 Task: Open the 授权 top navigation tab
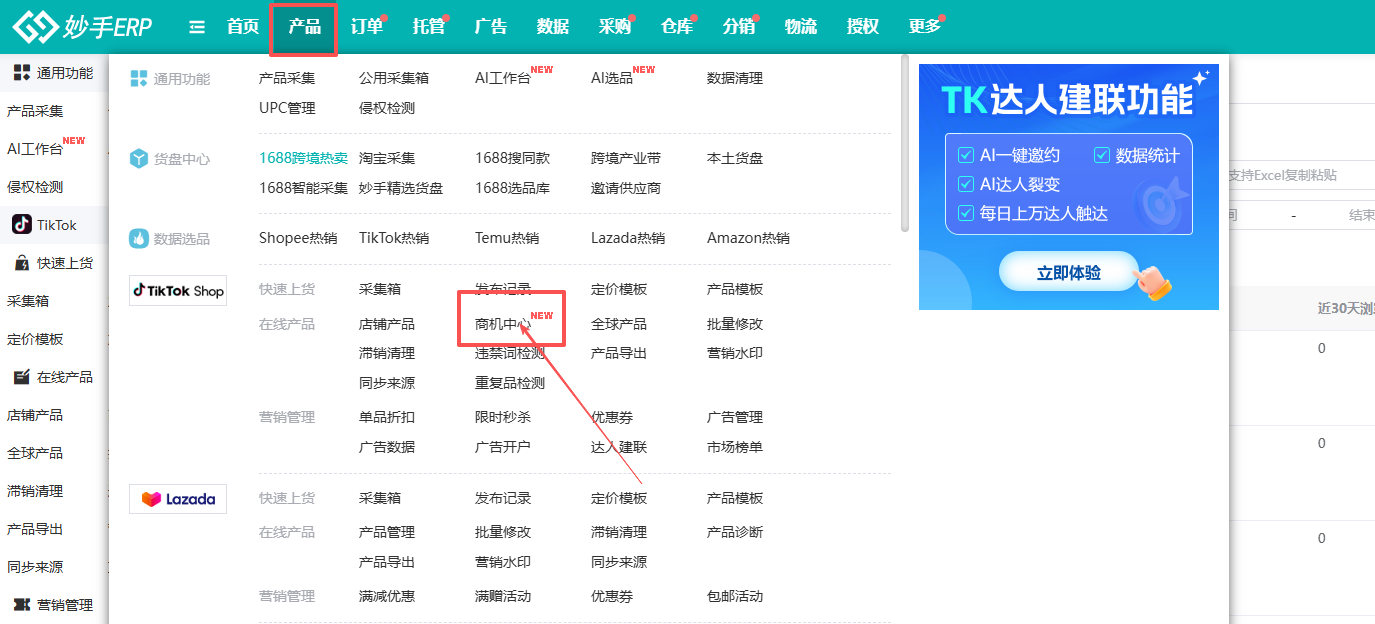[x=863, y=27]
